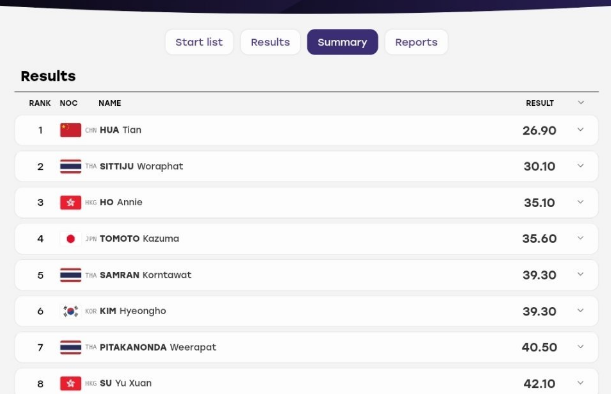
Task: Click athlete name HO Annie
Action: coord(121,202)
